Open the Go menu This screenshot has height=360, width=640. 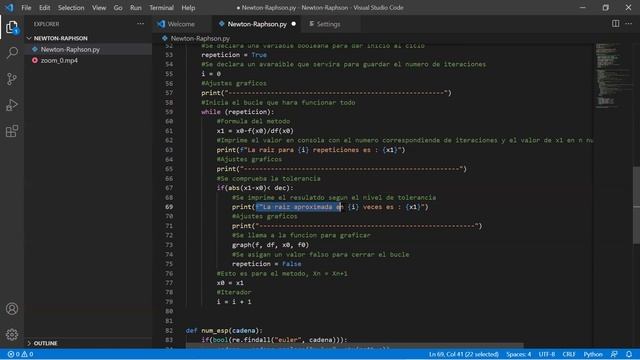[118, 8]
